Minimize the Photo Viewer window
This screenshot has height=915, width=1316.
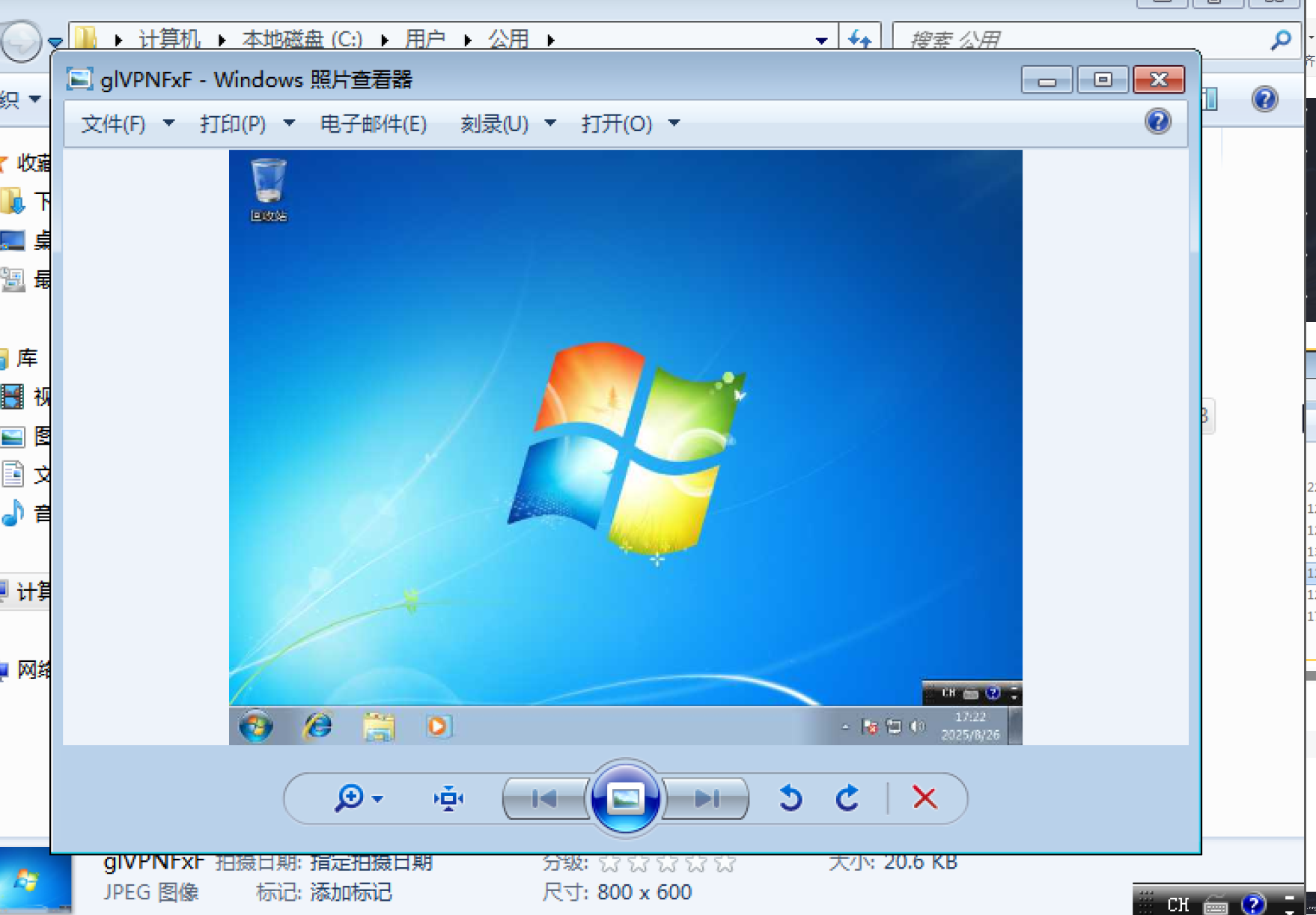point(1047,79)
